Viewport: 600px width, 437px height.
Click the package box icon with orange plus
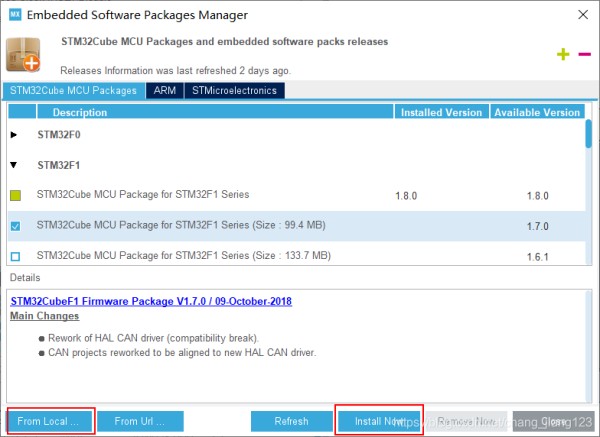coord(23,54)
